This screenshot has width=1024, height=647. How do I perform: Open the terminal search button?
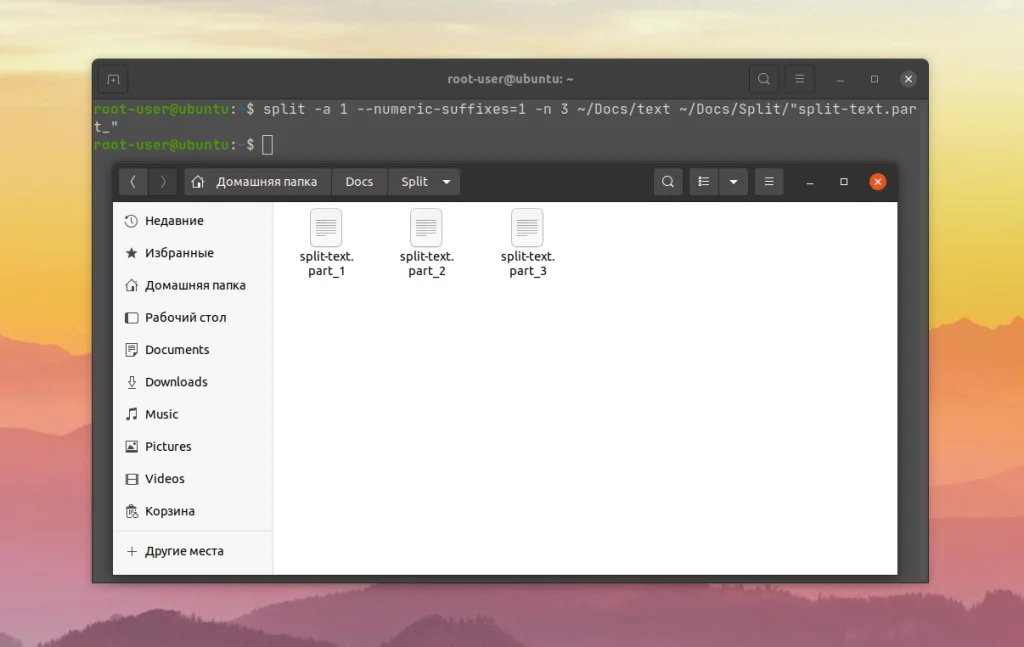[x=763, y=78]
